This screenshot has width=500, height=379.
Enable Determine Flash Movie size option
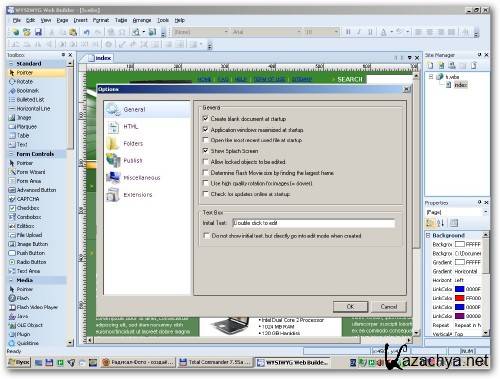205,173
